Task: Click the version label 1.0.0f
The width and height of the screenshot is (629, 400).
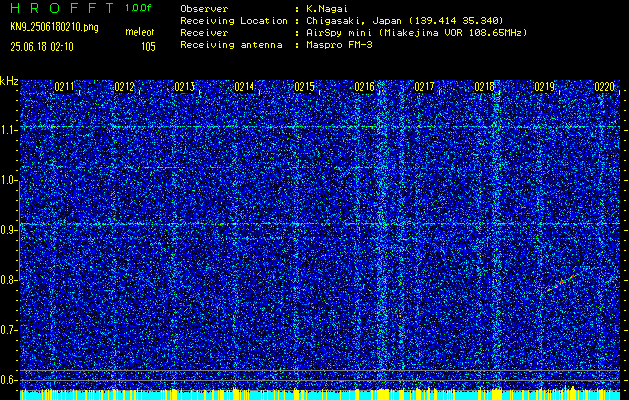Action: (x=138, y=8)
